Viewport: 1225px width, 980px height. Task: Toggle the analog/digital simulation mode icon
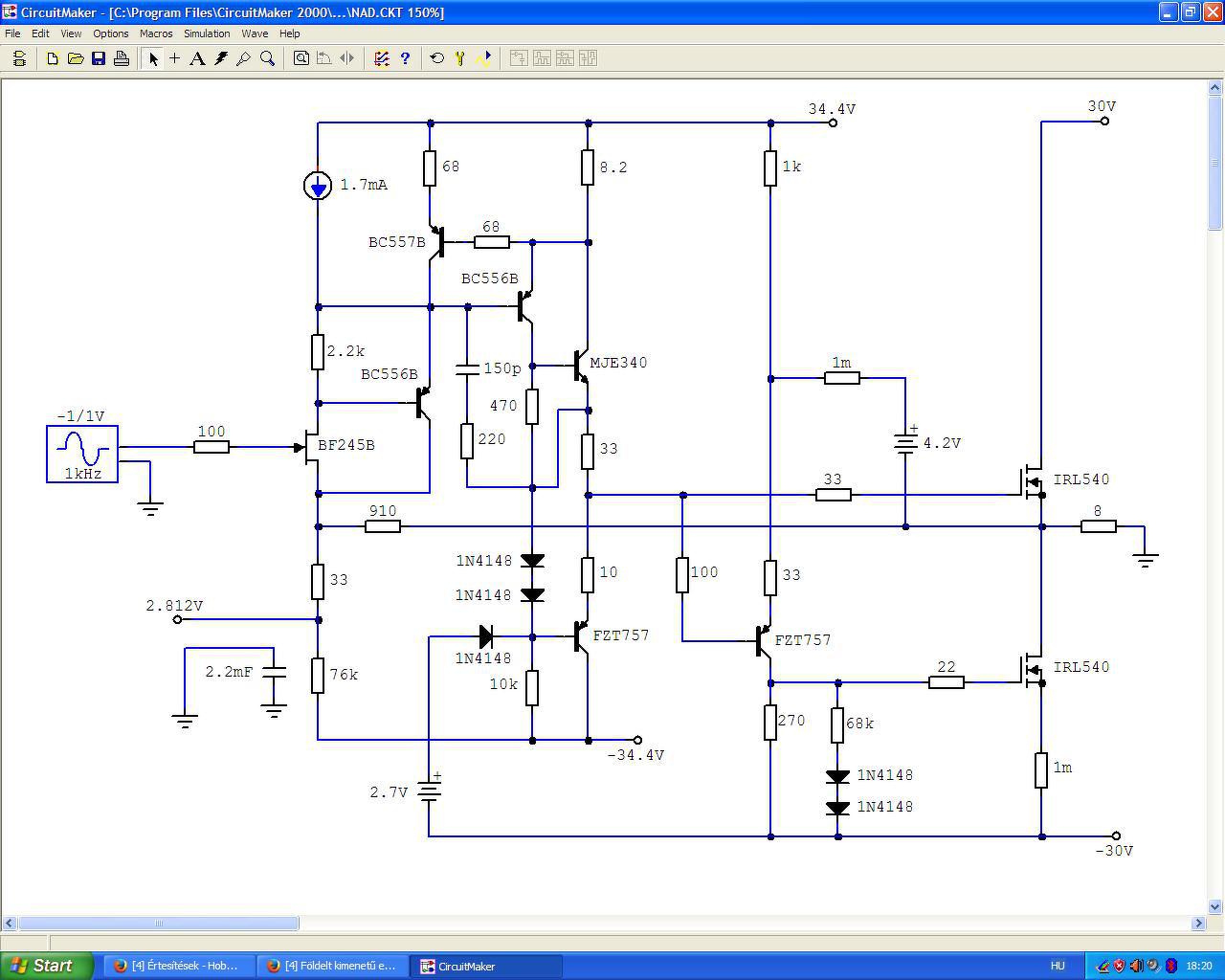click(382, 58)
